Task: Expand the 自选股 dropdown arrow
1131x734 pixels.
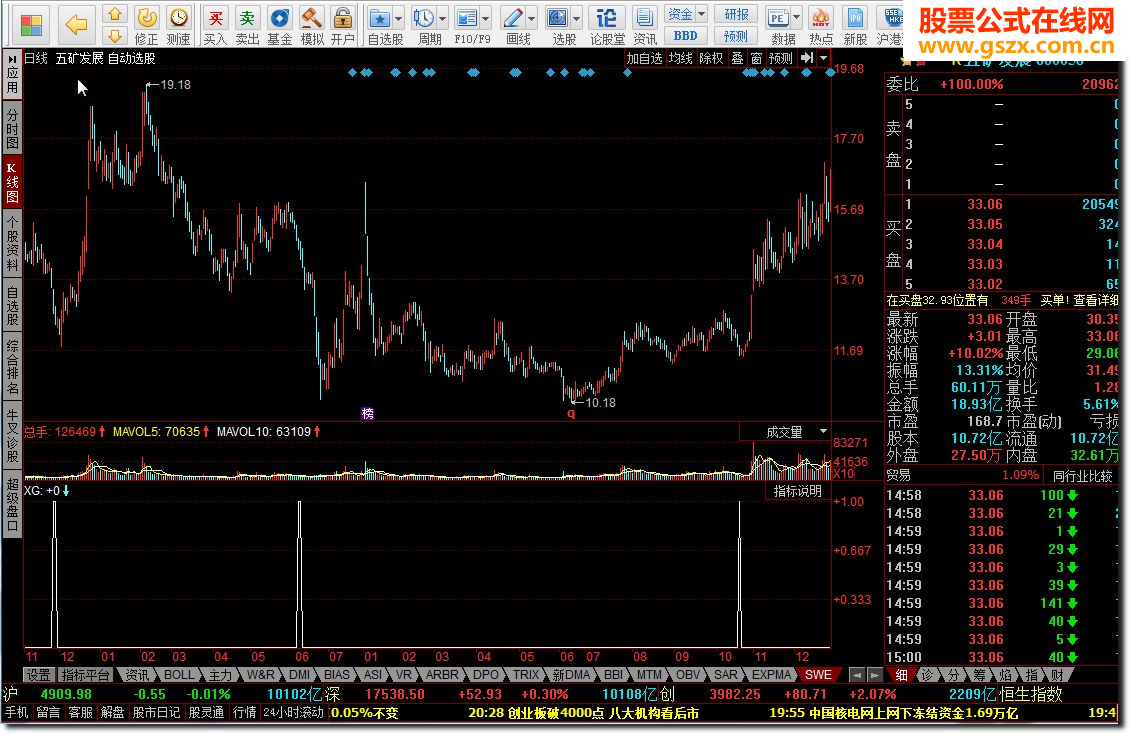Action: coord(398,19)
